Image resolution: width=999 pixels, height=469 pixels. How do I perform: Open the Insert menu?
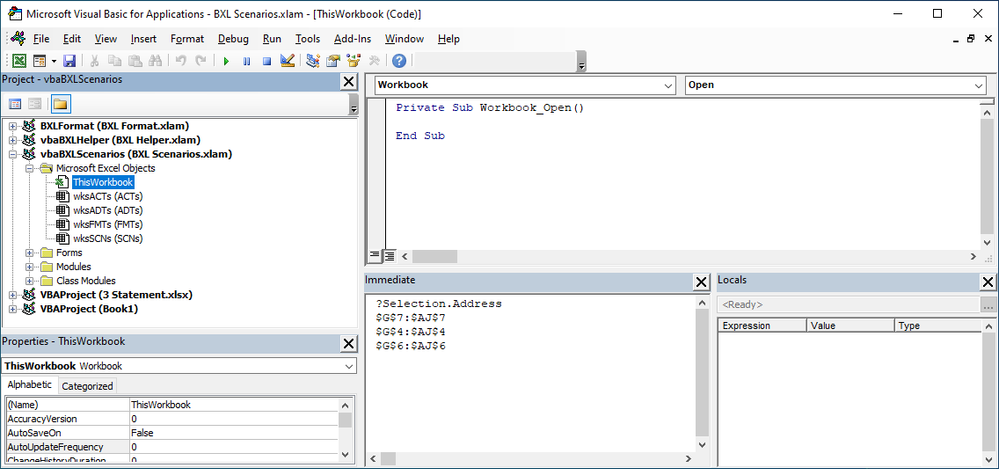143,39
